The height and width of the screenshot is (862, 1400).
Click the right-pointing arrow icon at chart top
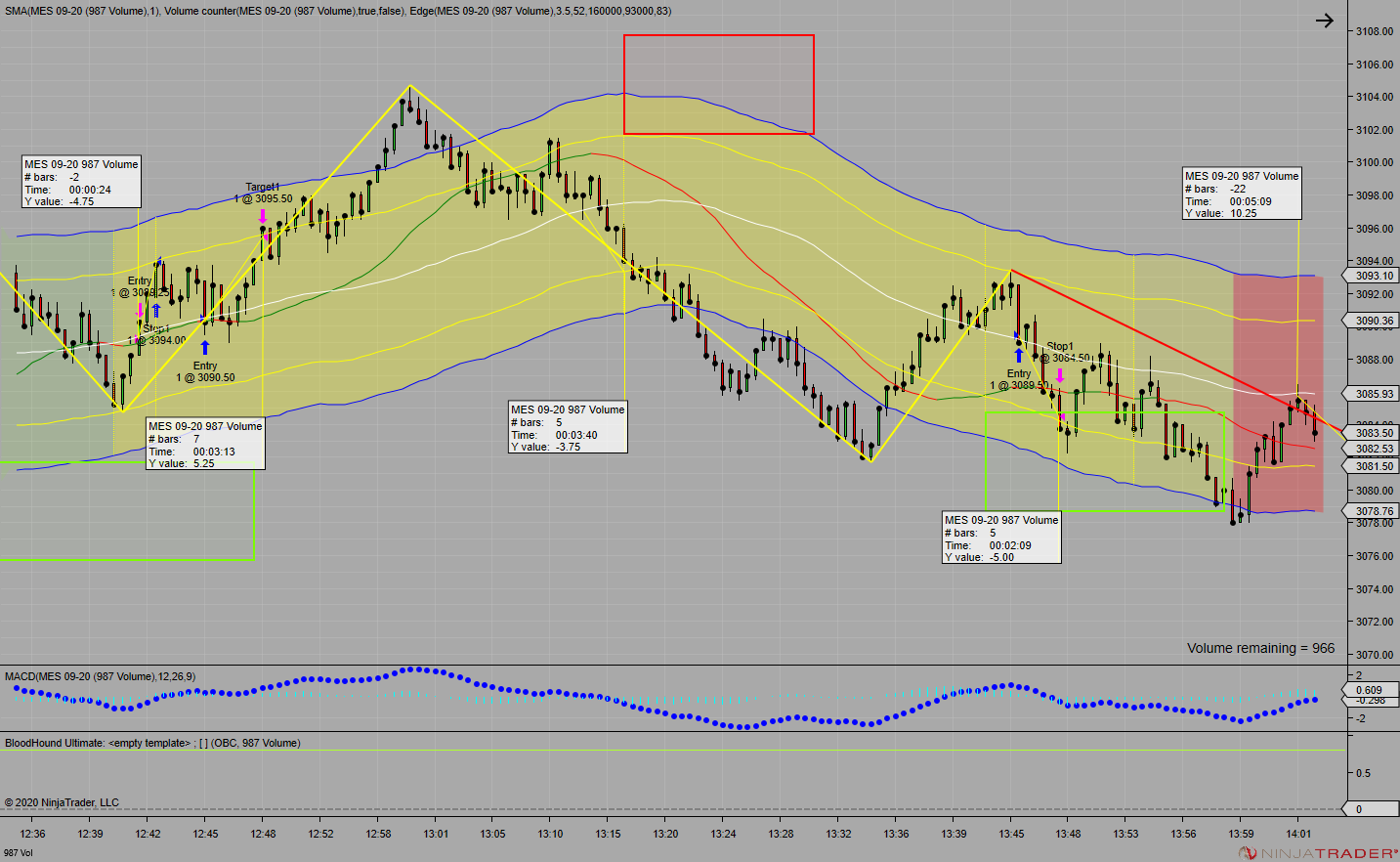pyautogui.click(x=1324, y=20)
